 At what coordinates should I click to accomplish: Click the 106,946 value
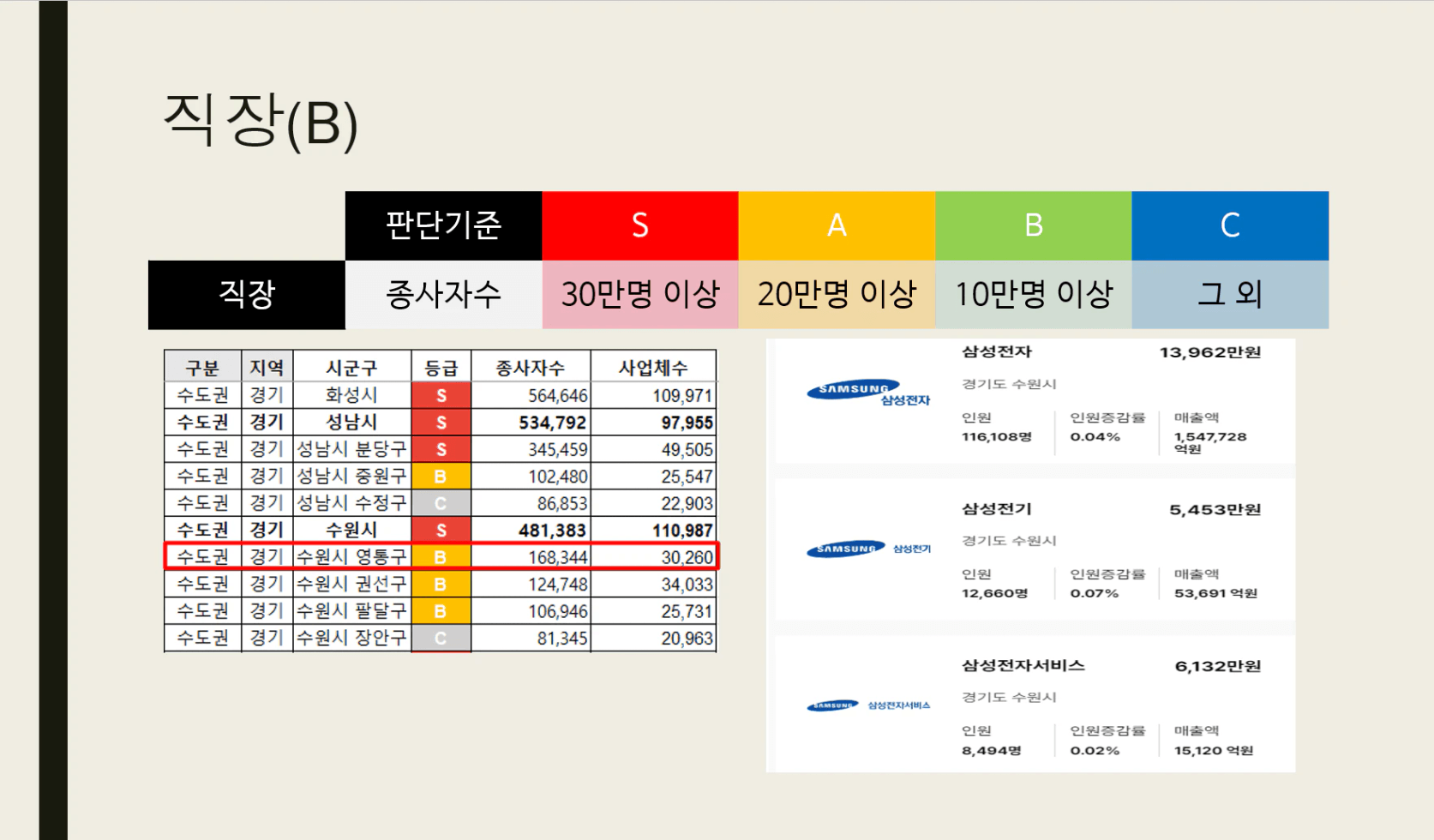(x=557, y=612)
